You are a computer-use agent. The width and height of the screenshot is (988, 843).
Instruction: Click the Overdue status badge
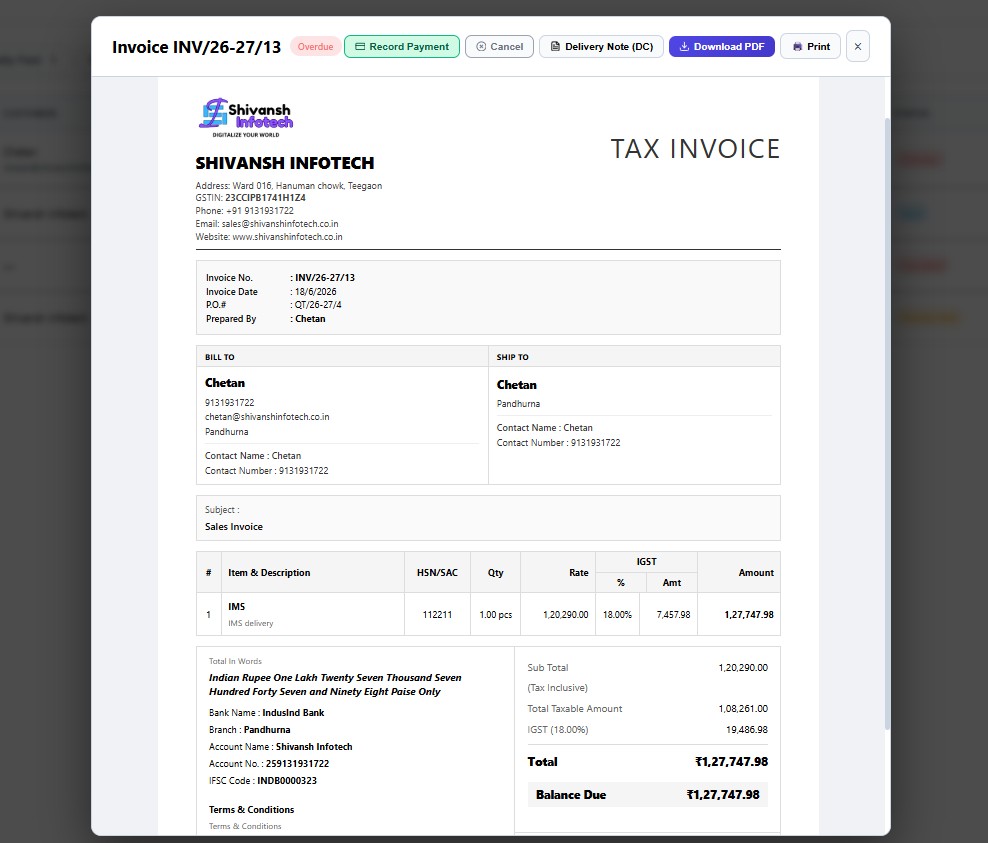point(315,47)
